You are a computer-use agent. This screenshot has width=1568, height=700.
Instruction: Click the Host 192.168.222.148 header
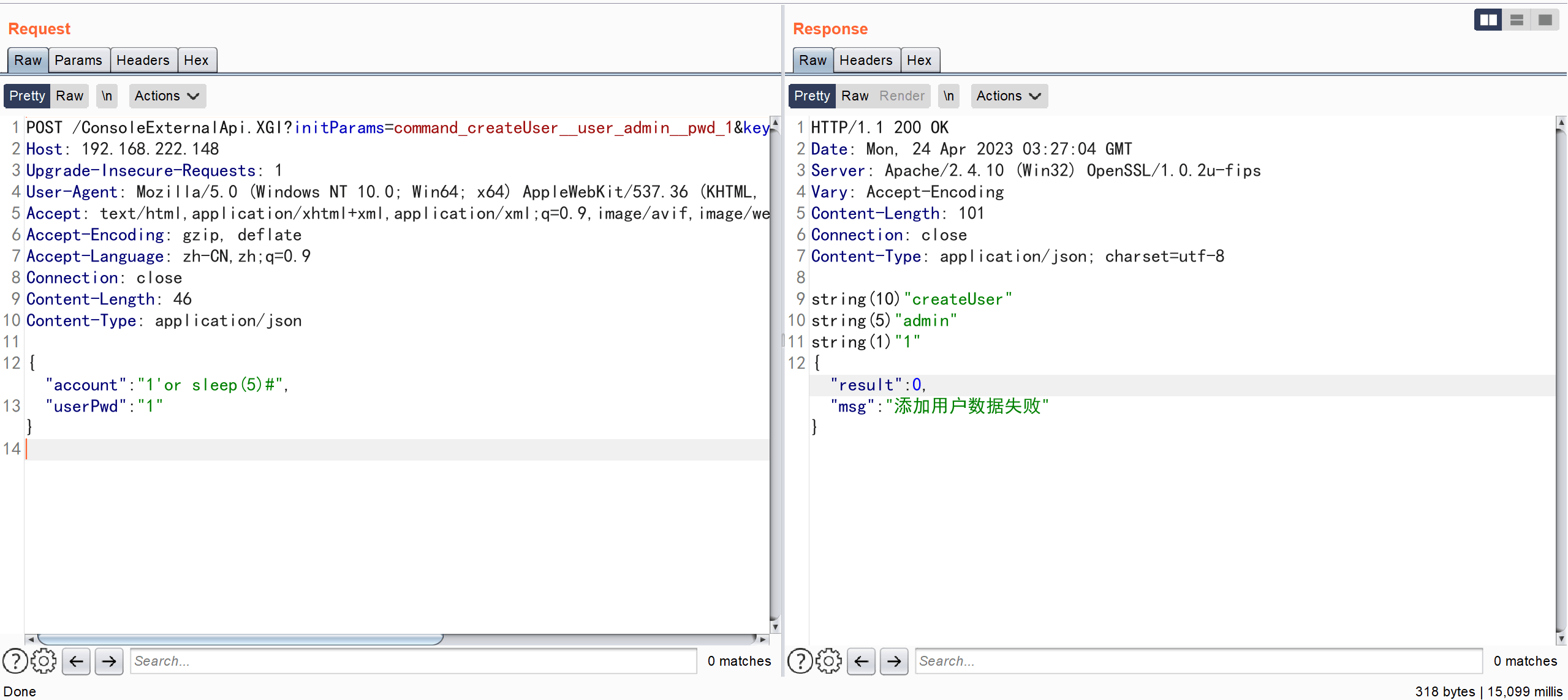[123, 149]
